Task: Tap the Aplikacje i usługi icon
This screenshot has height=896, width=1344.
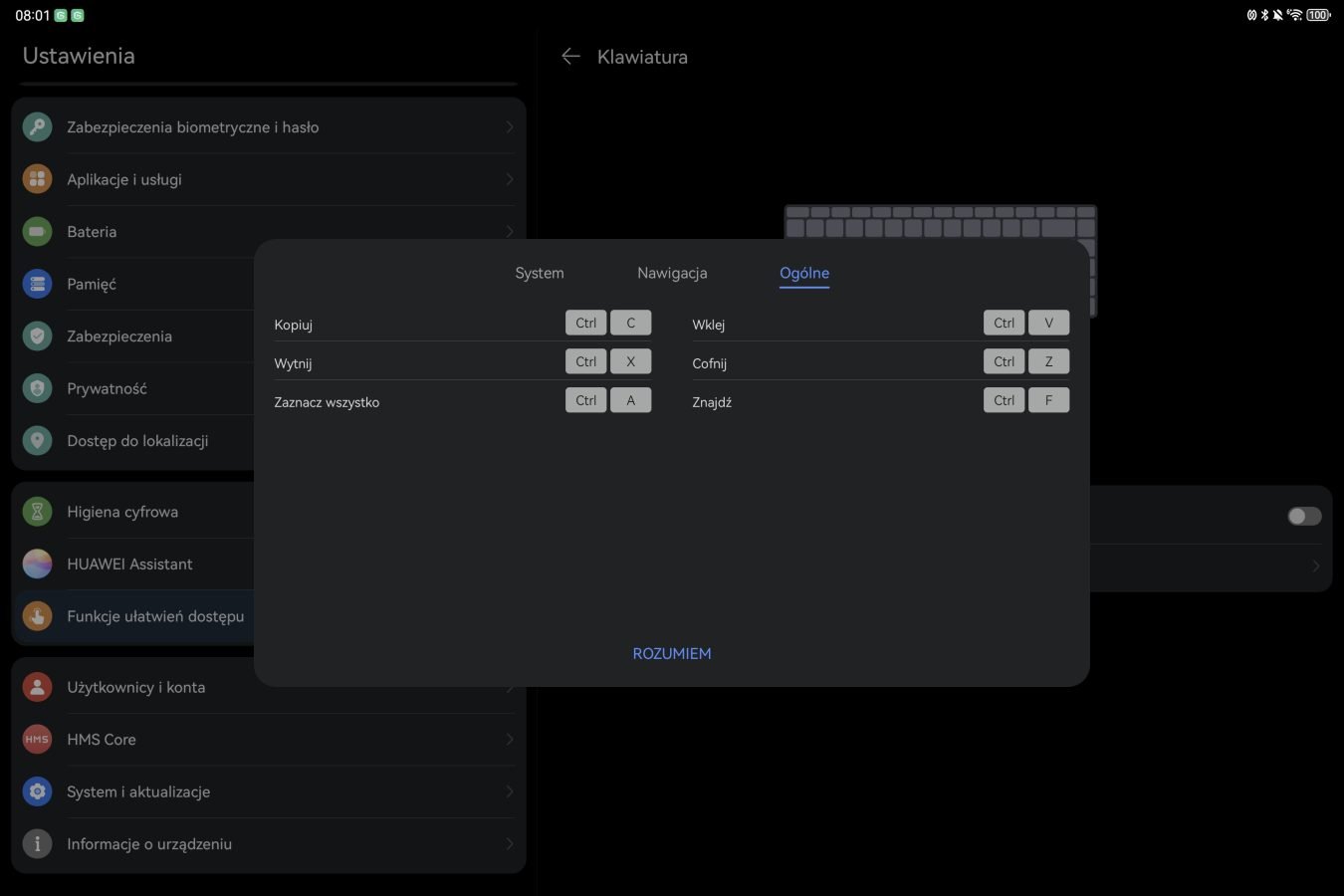Action: 37,179
